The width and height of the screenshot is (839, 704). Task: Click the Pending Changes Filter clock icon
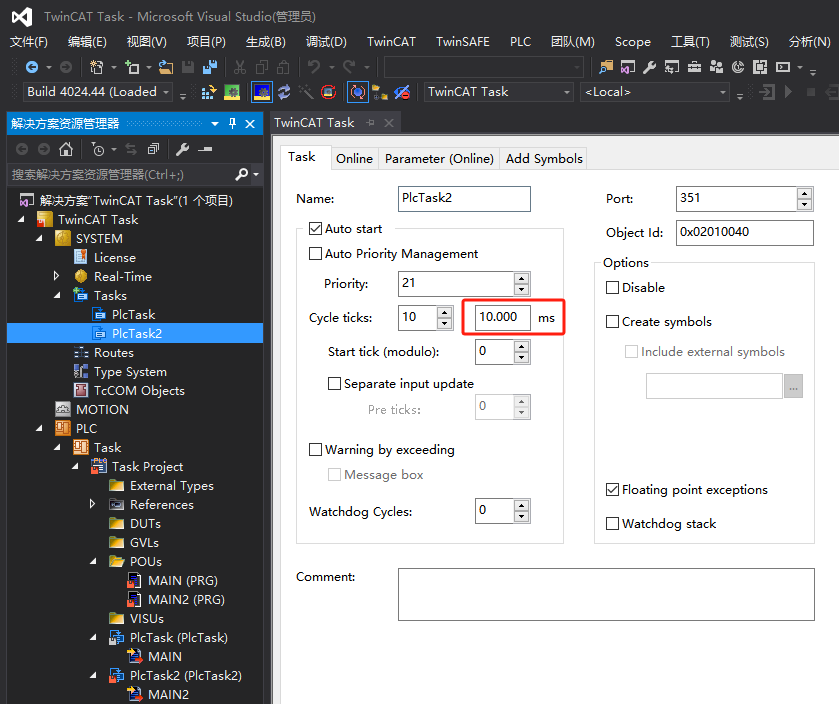(x=98, y=149)
